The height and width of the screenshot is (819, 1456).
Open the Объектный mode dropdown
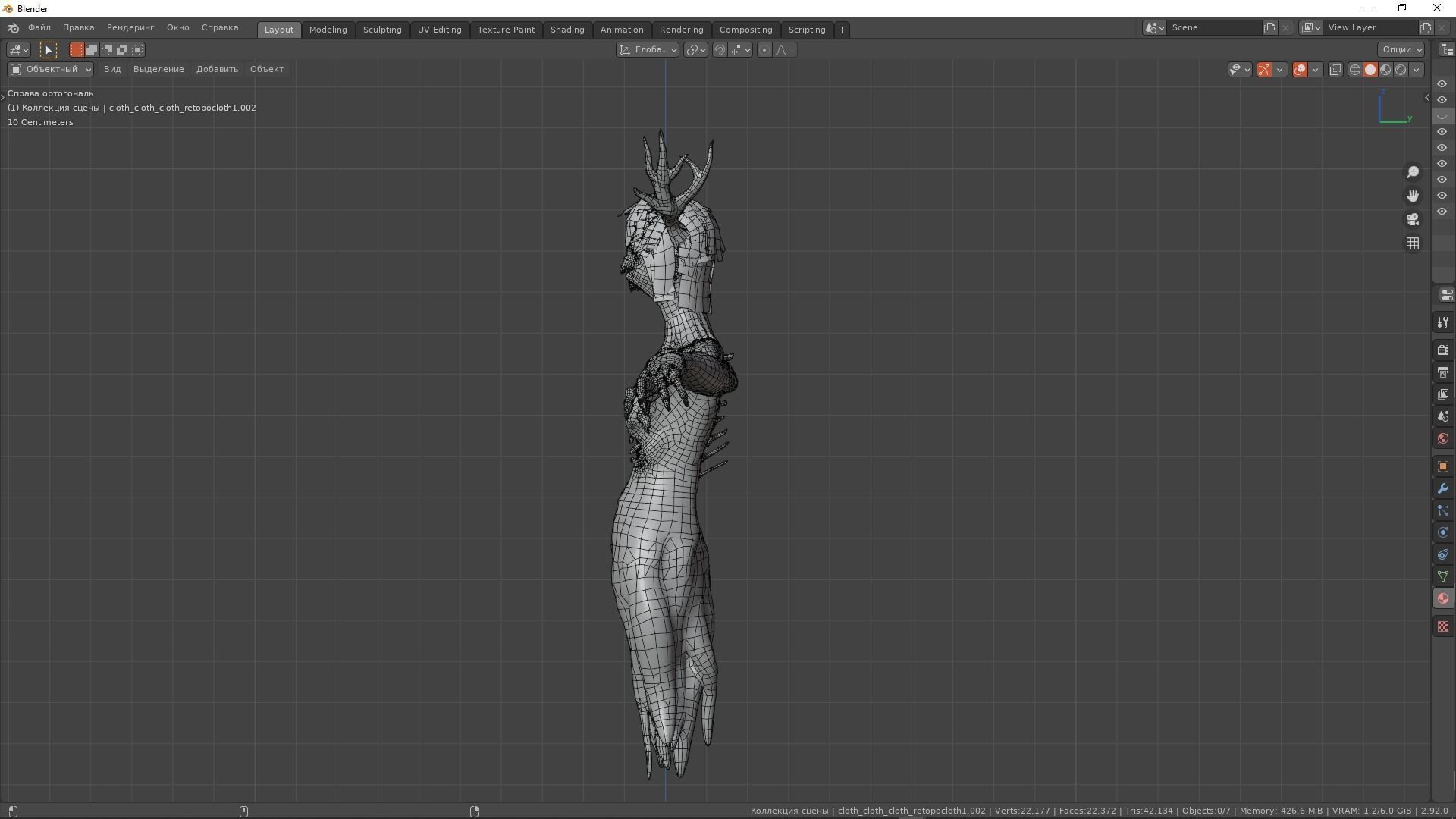click(x=50, y=69)
